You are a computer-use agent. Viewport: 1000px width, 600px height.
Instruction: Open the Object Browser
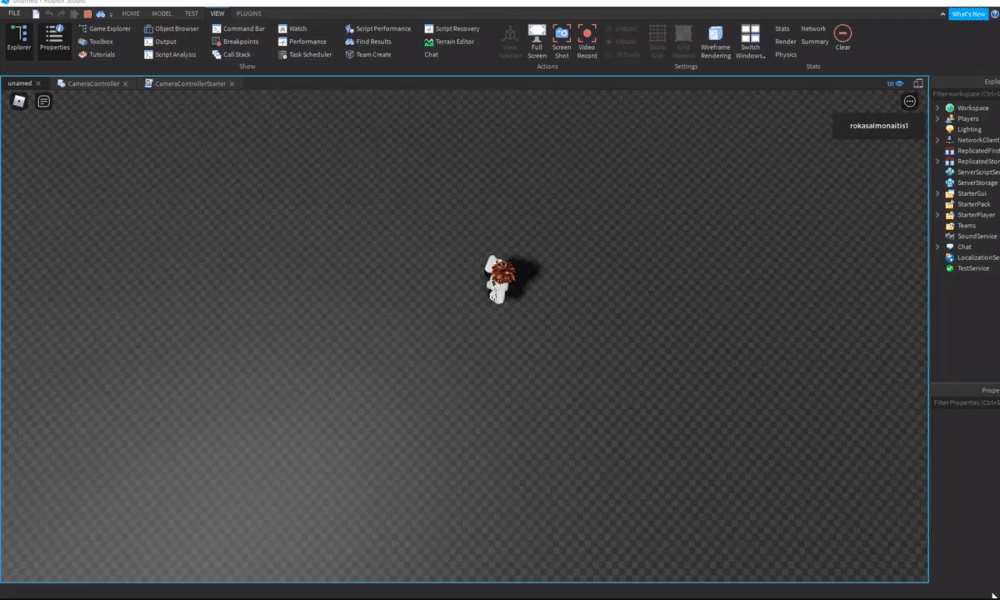(x=172, y=29)
